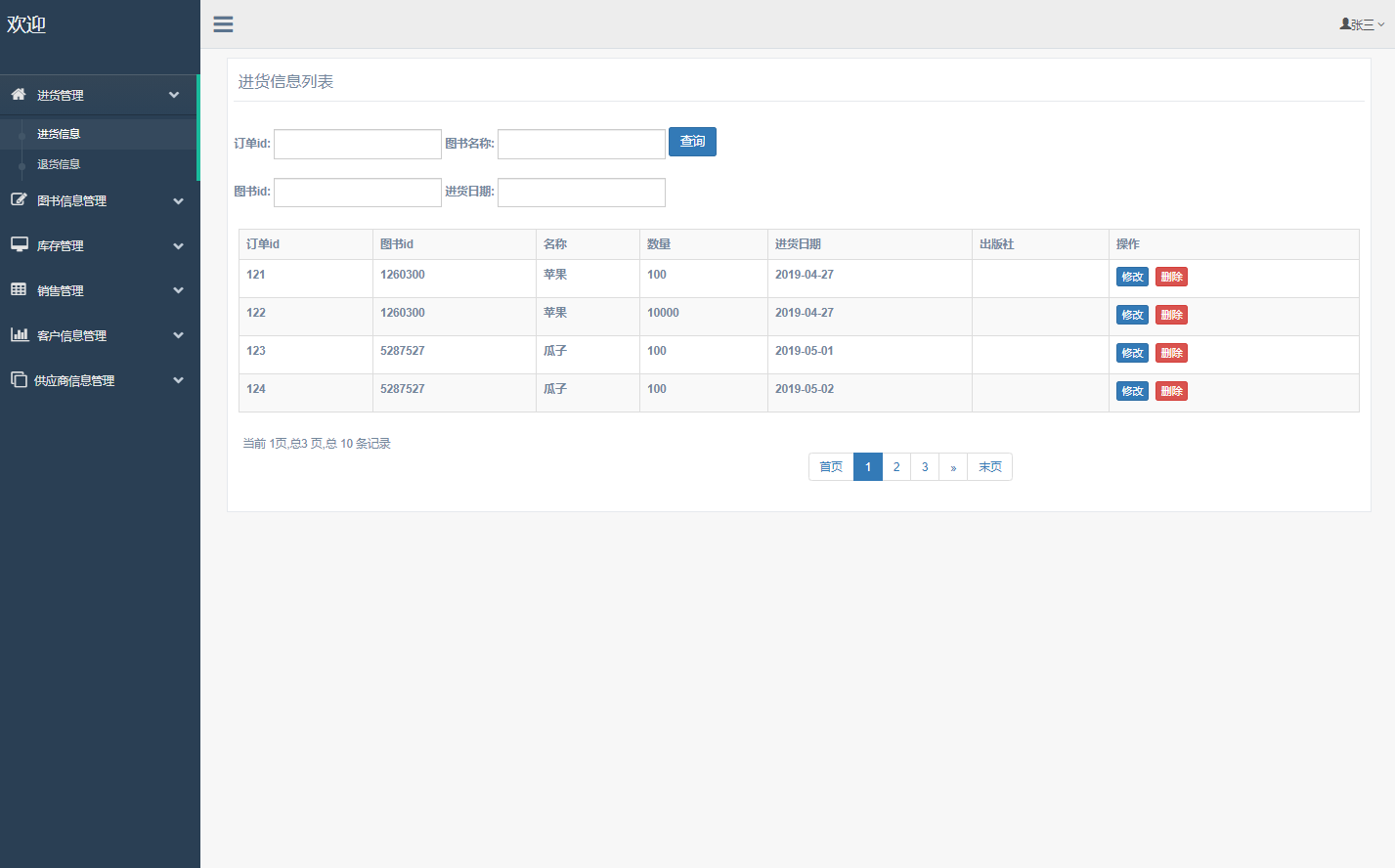Click the bar chart icon beside 客户信息管理
This screenshot has width=1395, height=868.
19,334
